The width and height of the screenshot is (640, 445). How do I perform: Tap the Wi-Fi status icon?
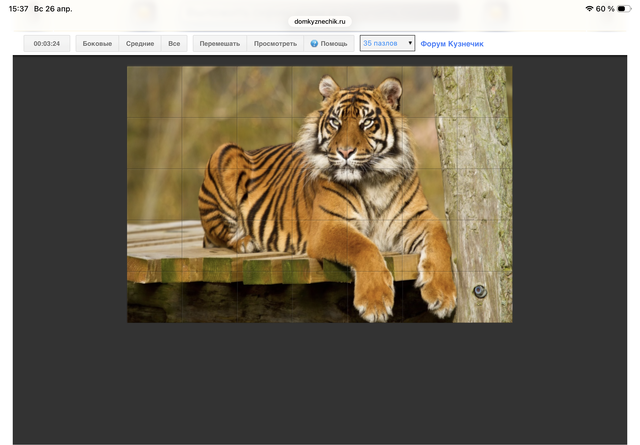coord(589,9)
